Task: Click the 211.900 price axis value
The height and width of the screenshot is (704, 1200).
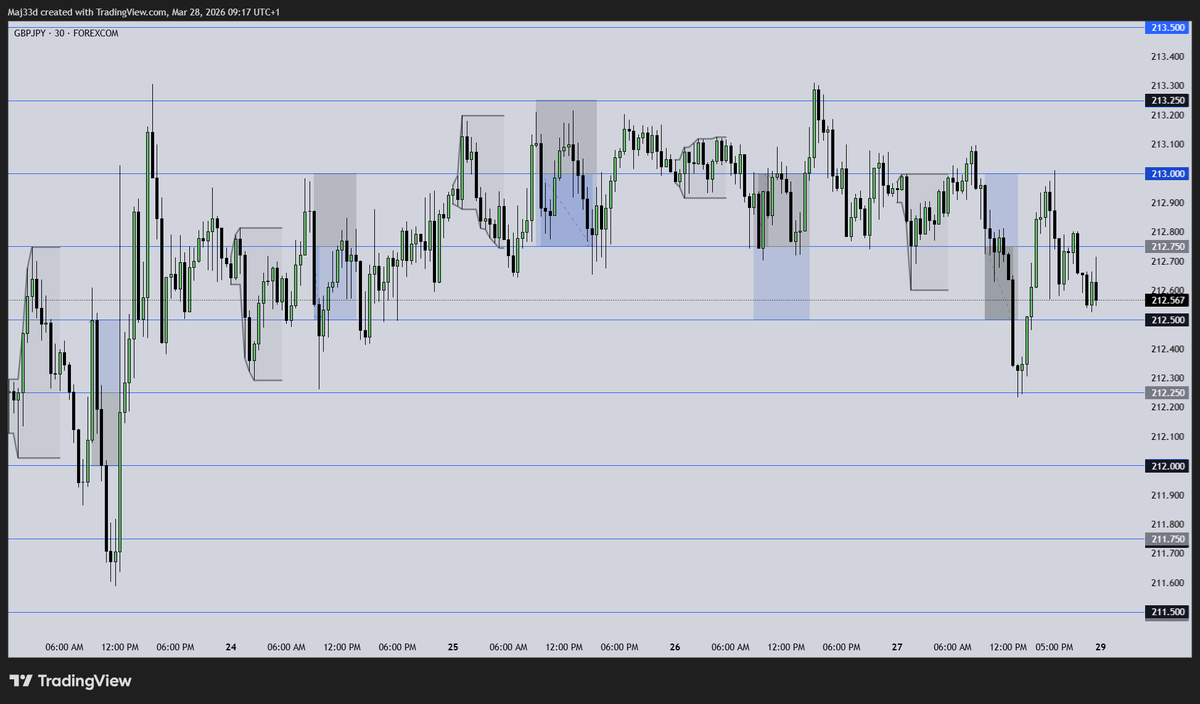Action: pos(1169,495)
